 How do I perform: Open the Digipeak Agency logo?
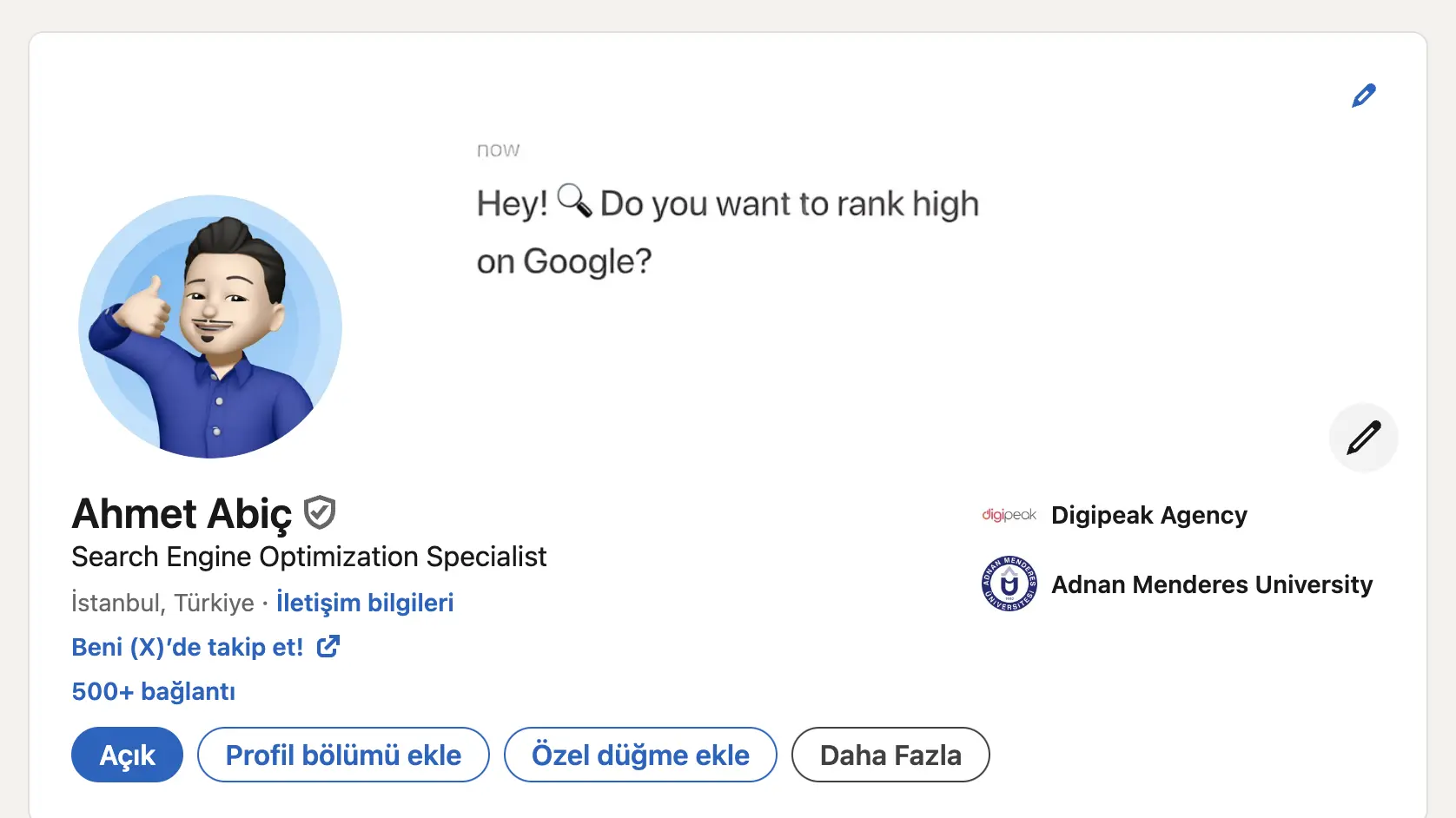[x=1009, y=515]
